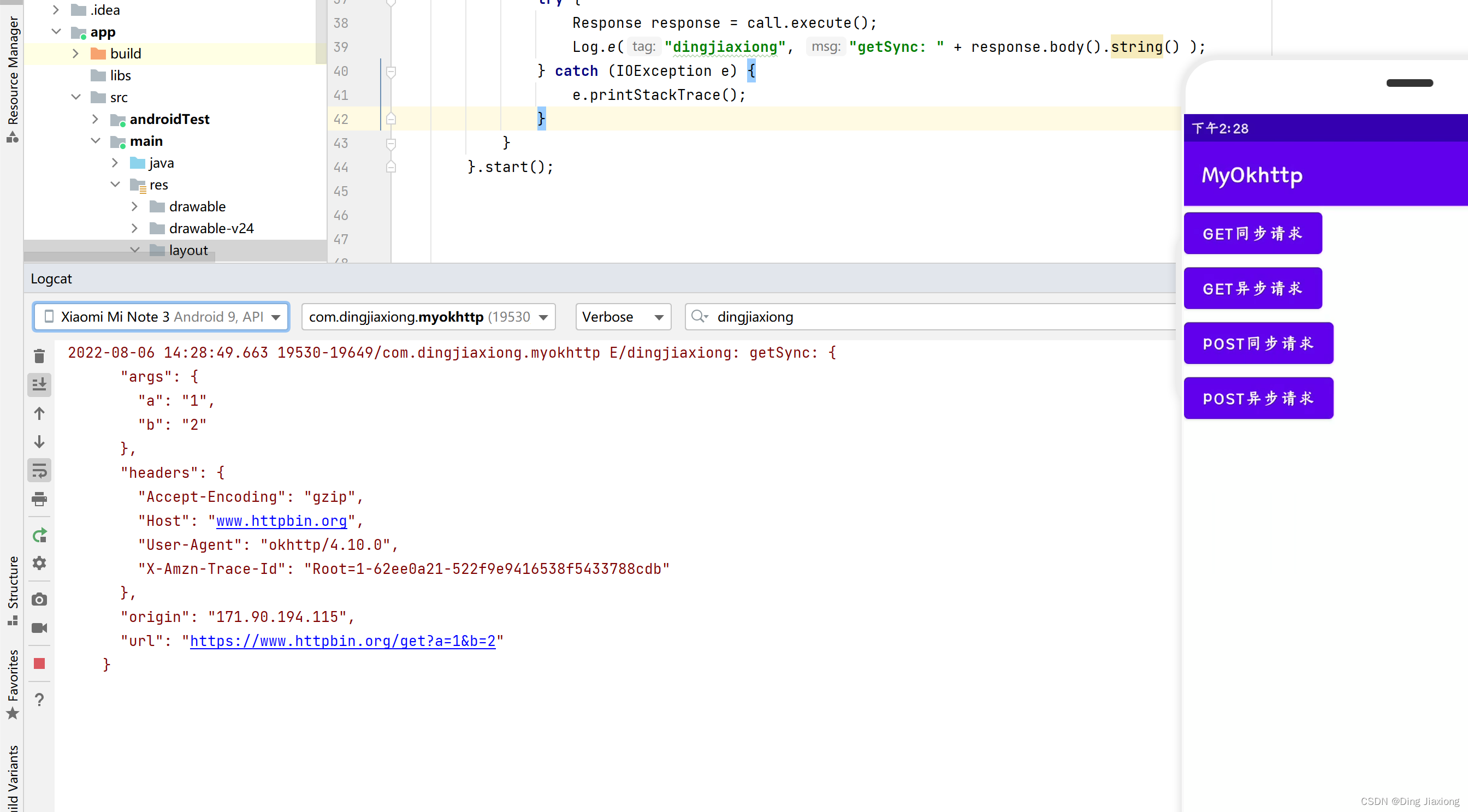
Task: Click the e.printStackTrace() code line
Action: pyautogui.click(x=659, y=94)
